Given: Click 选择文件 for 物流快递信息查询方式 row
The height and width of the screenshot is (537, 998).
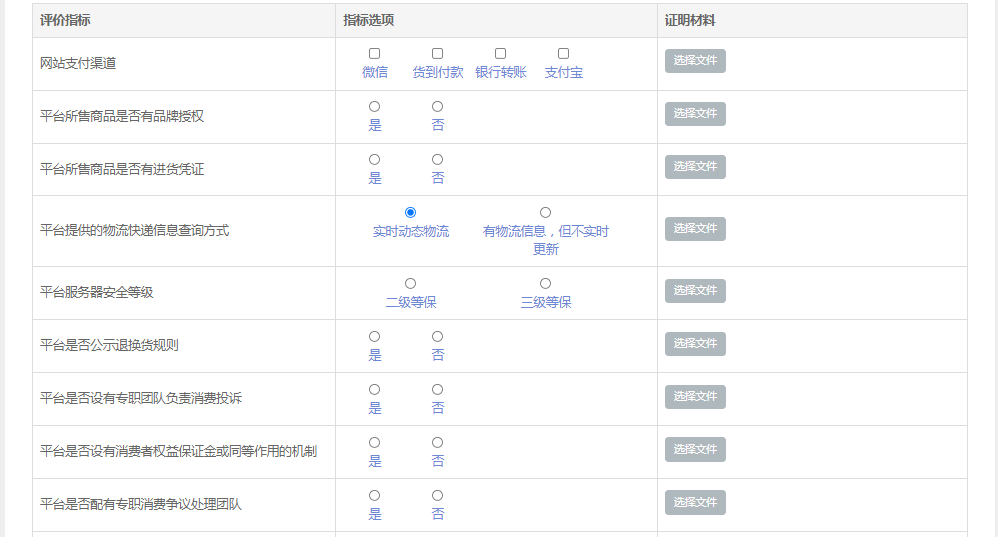Looking at the screenshot, I should click(x=695, y=229).
